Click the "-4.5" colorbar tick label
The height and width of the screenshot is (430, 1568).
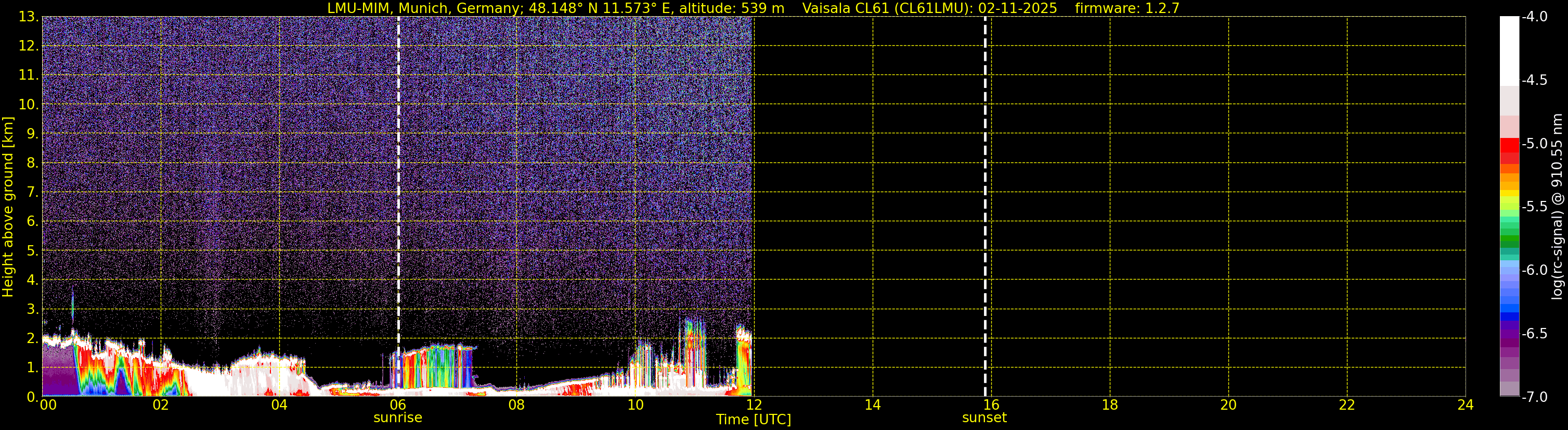pyautogui.click(x=1534, y=80)
